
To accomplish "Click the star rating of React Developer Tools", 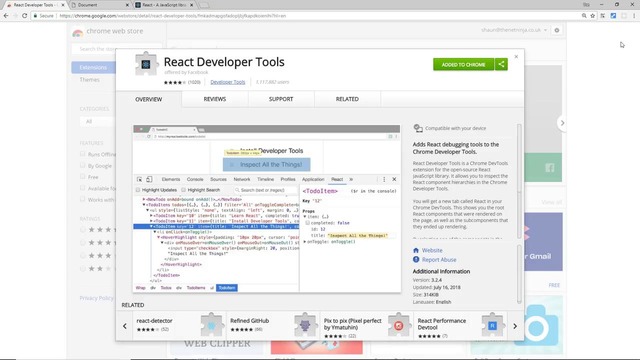I will coord(175,82).
